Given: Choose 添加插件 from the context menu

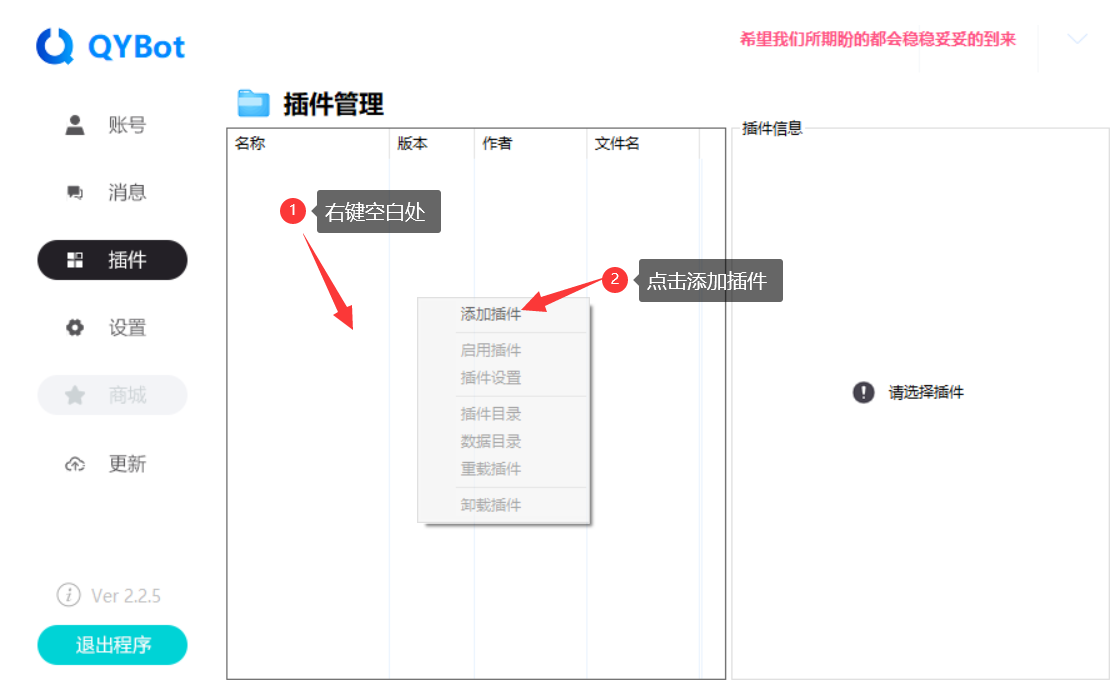Looking at the screenshot, I should (491, 314).
